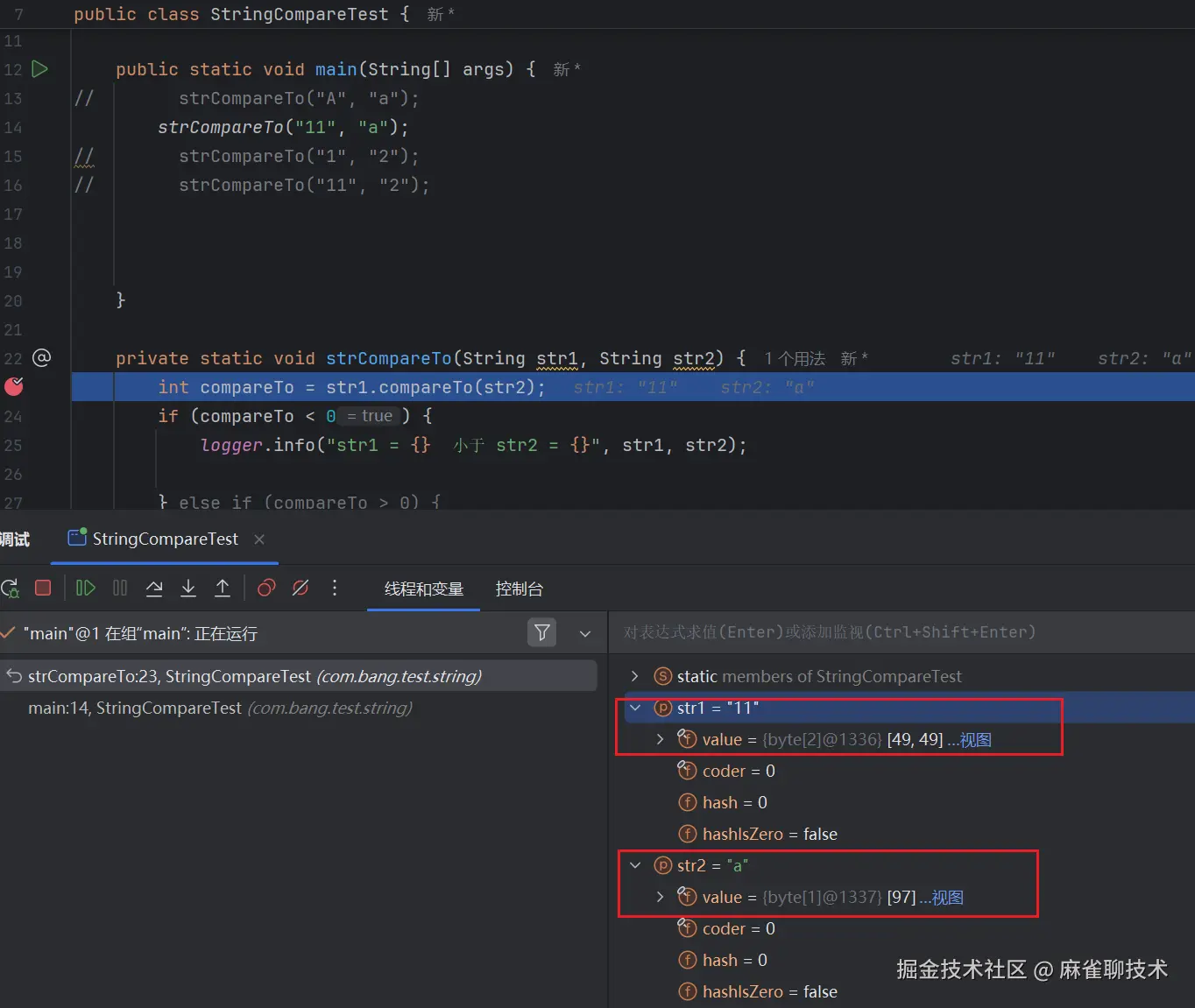This screenshot has width=1195, height=1008.
Task: Click the 1 个用法 usages hint
Action: click(795, 358)
